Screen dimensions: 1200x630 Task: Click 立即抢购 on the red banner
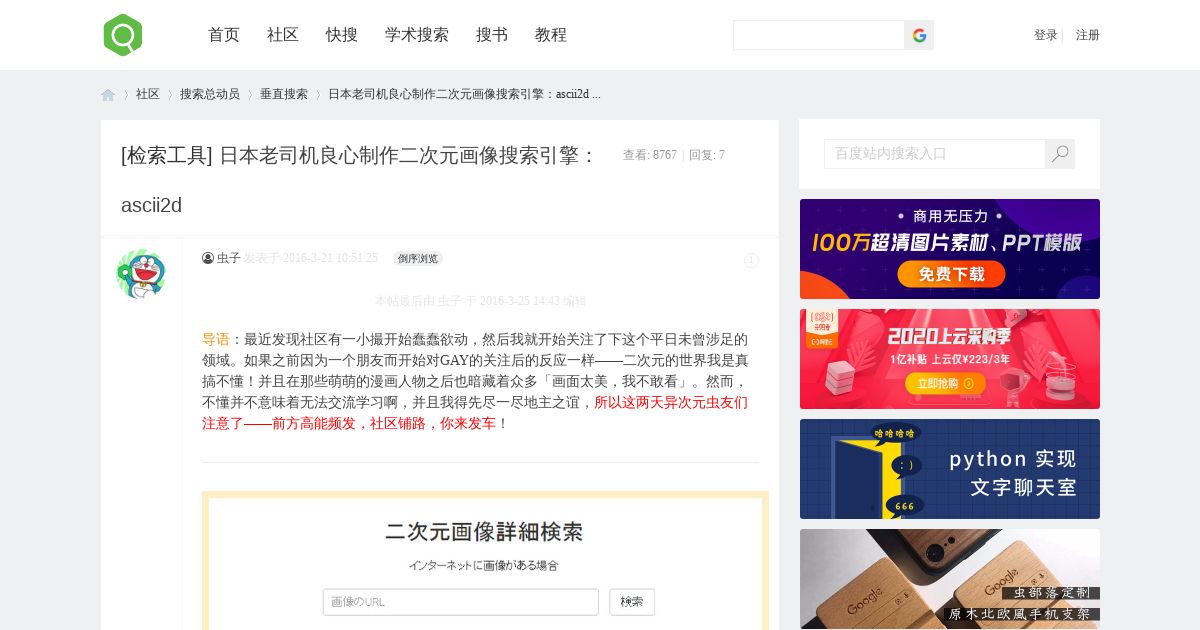coord(945,383)
